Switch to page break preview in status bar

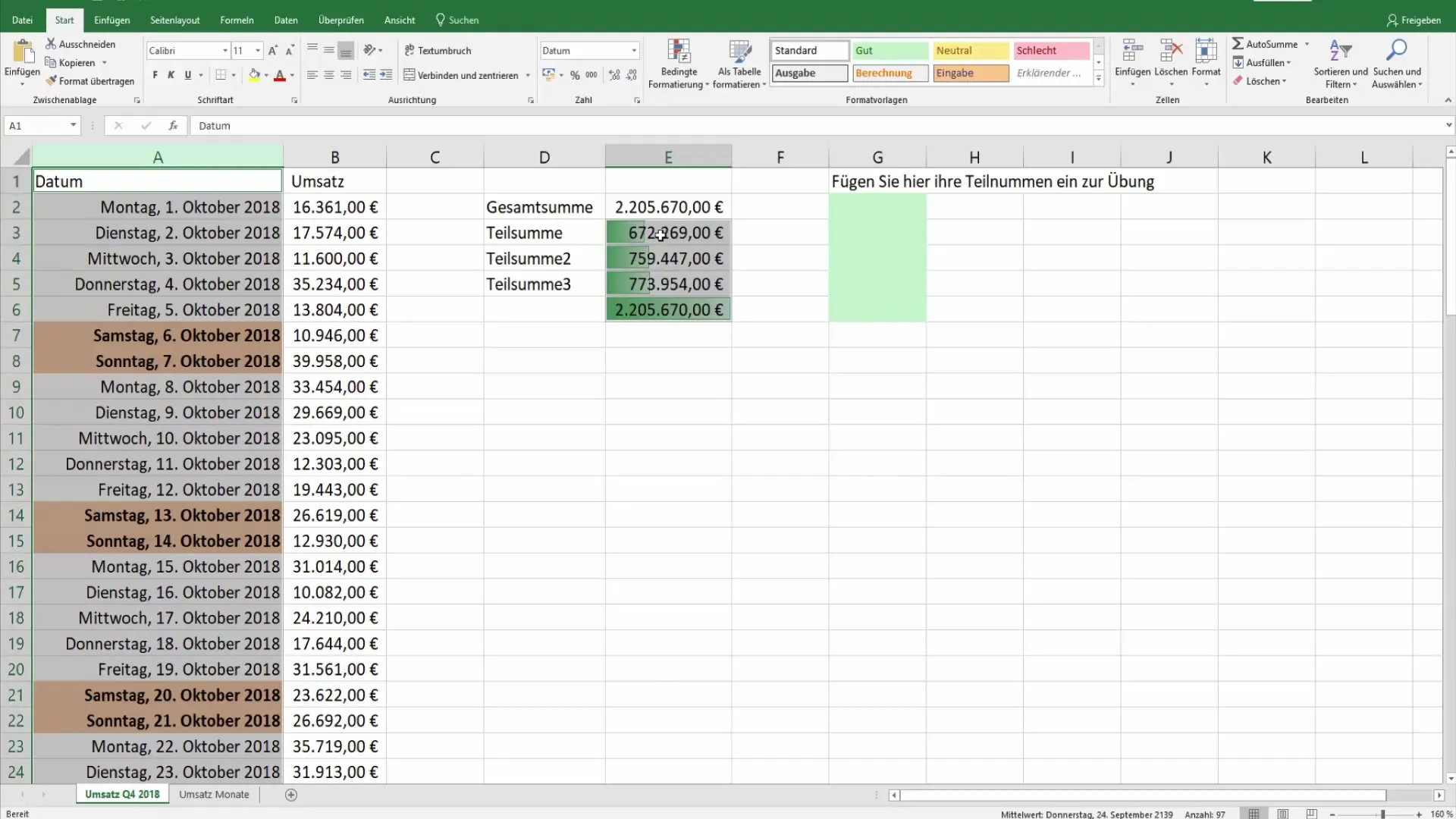pyautogui.click(x=1312, y=814)
